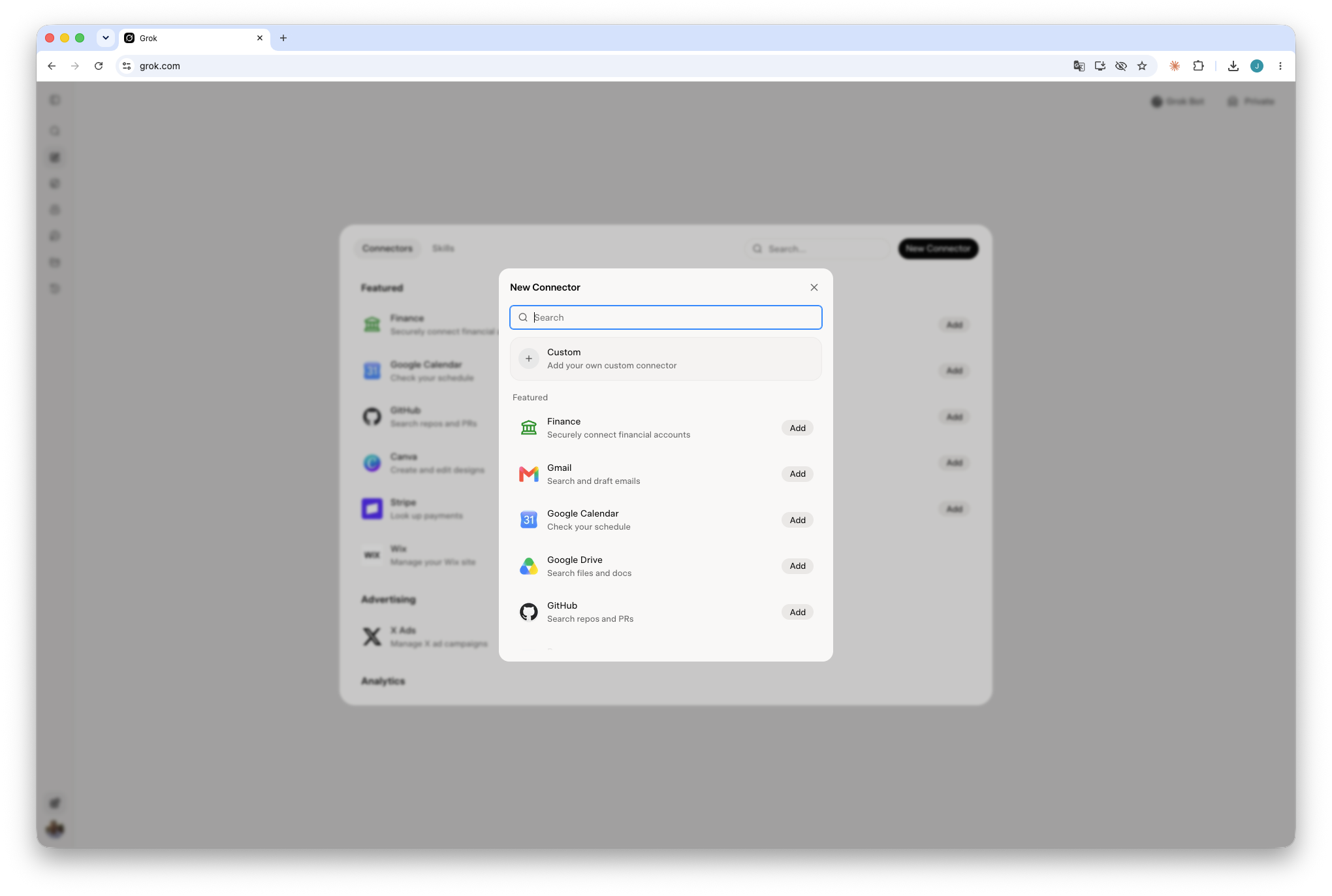This screenshot has height=896, width=1332.
Task: Click the Stripe icon in background list
Action: [372, 509]
